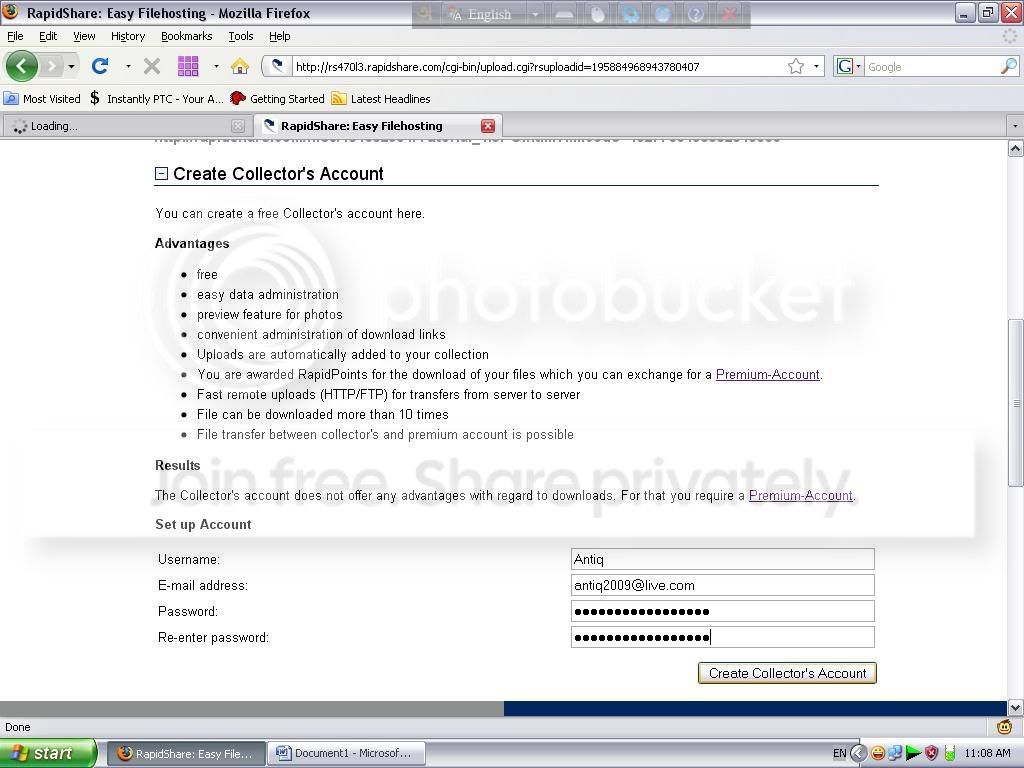This screenshot has height=768, width=1024.
Task: Open the back/forward history dropdown arrow
Action: click(71, 67)
